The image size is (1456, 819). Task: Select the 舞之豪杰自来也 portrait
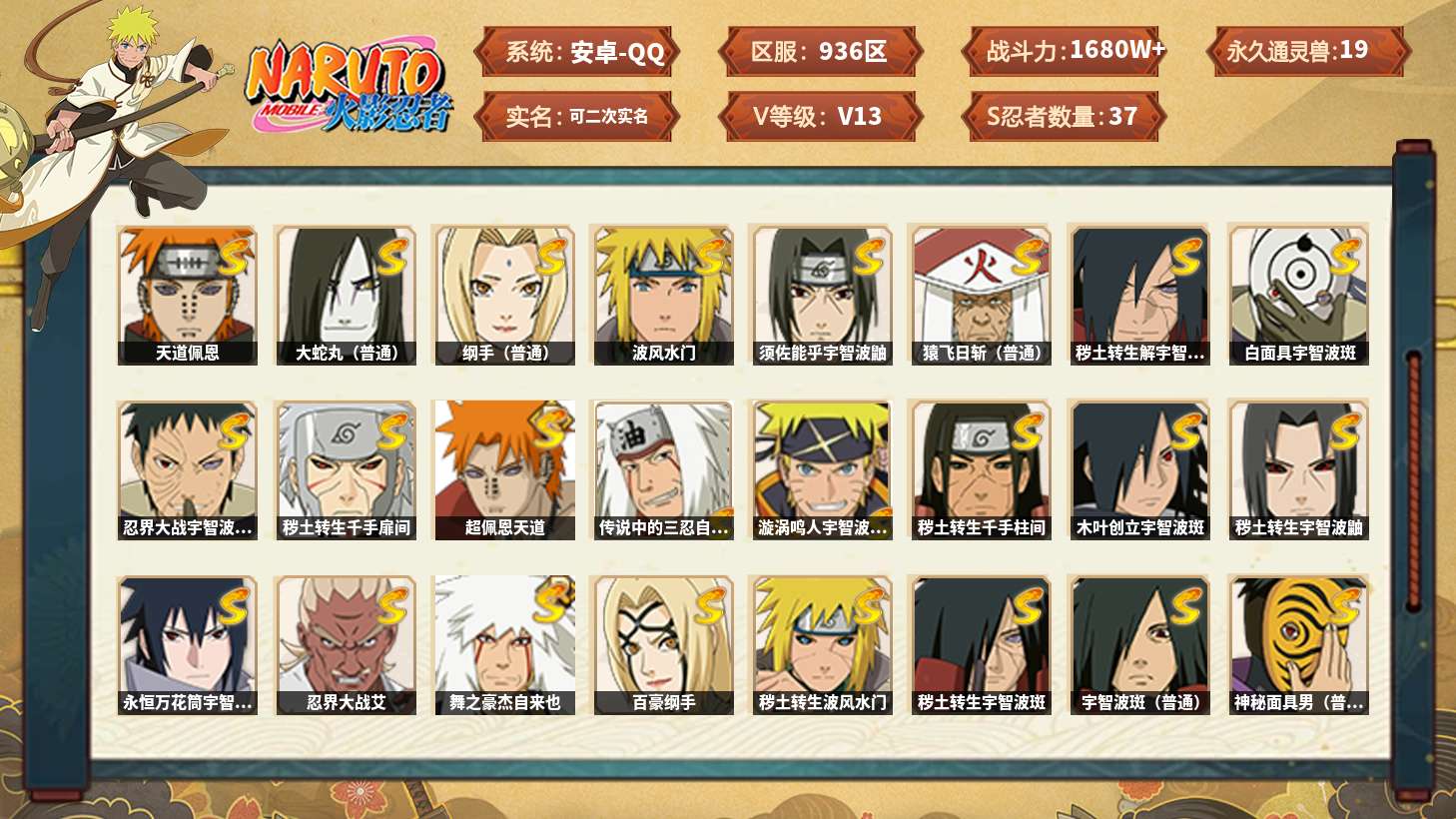pos(504,645)
